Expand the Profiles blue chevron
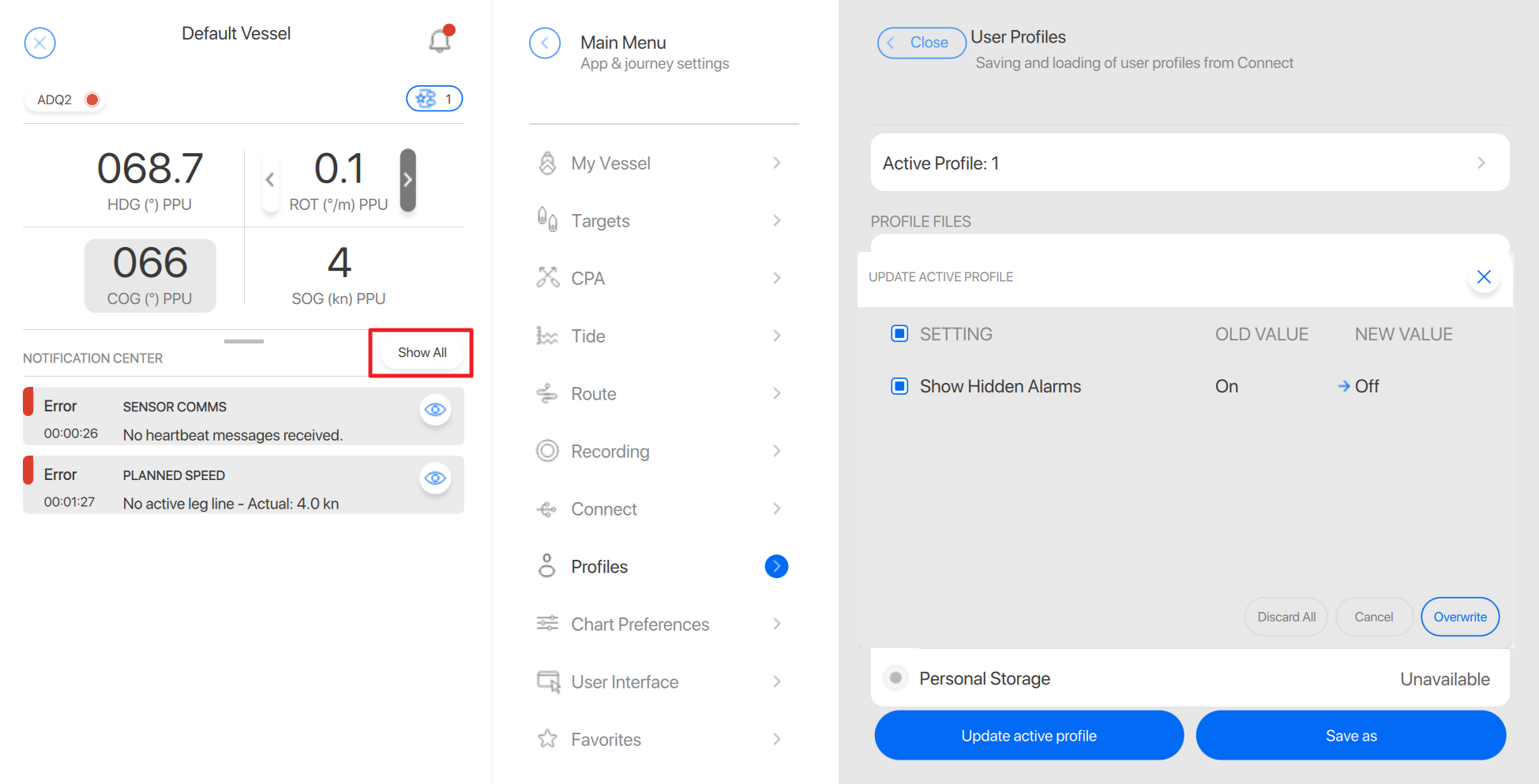This screenshot has height=784, width=1539. click(x=776, y=566)
